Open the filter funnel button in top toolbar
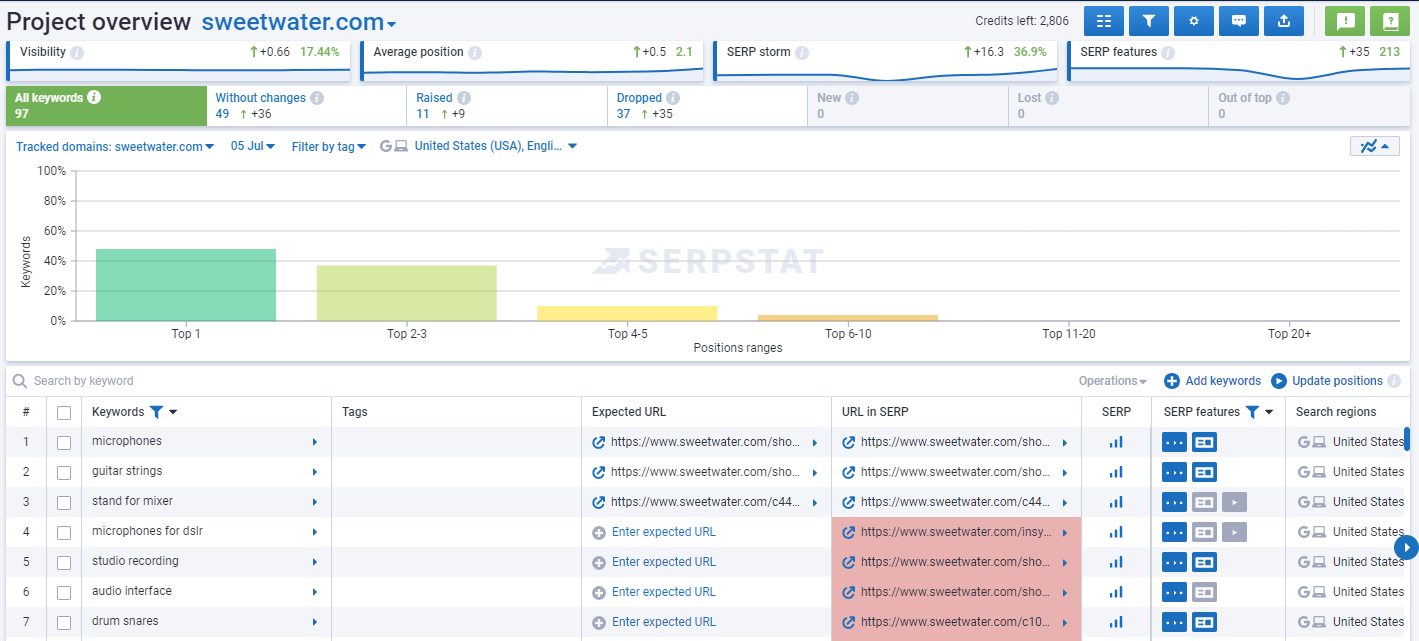Viewport: 1419px width, 641px height. 1149,20
